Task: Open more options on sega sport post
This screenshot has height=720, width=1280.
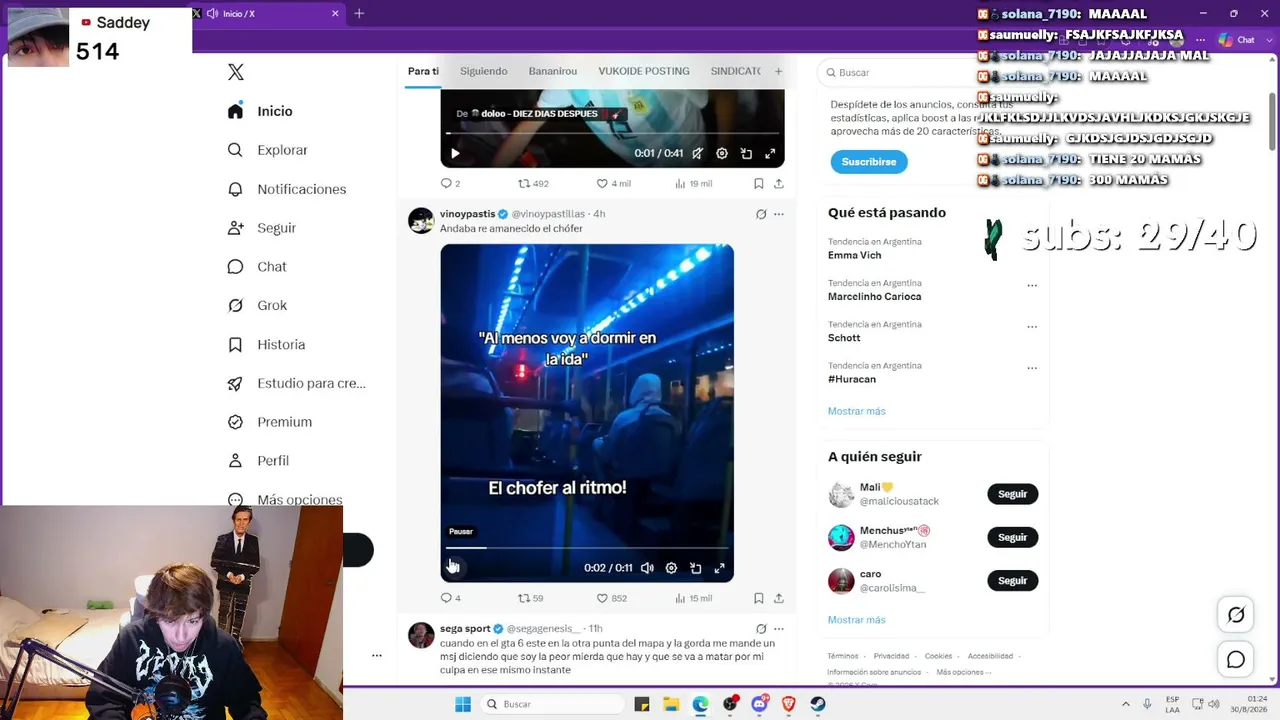Action: point(779,629)
